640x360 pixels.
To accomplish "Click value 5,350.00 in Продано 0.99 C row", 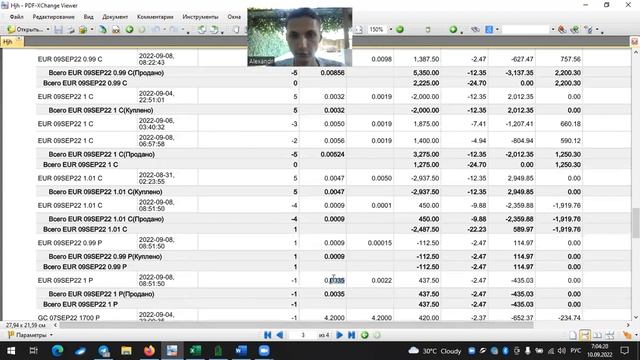I will pos(426,73).
